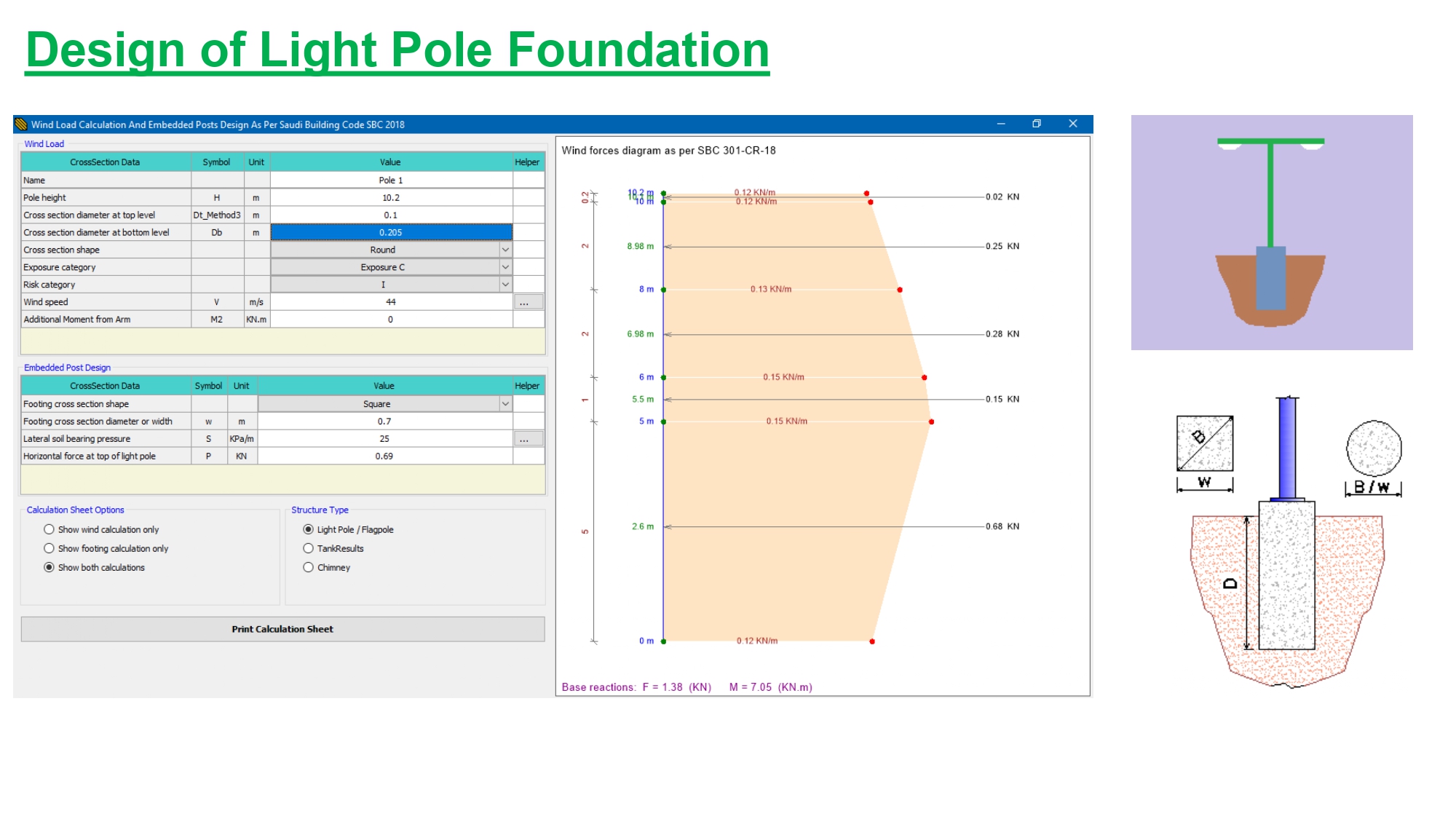Screen dimensions: 1456x819
Task: Click the Pole height value field
Action: [391, 198]
